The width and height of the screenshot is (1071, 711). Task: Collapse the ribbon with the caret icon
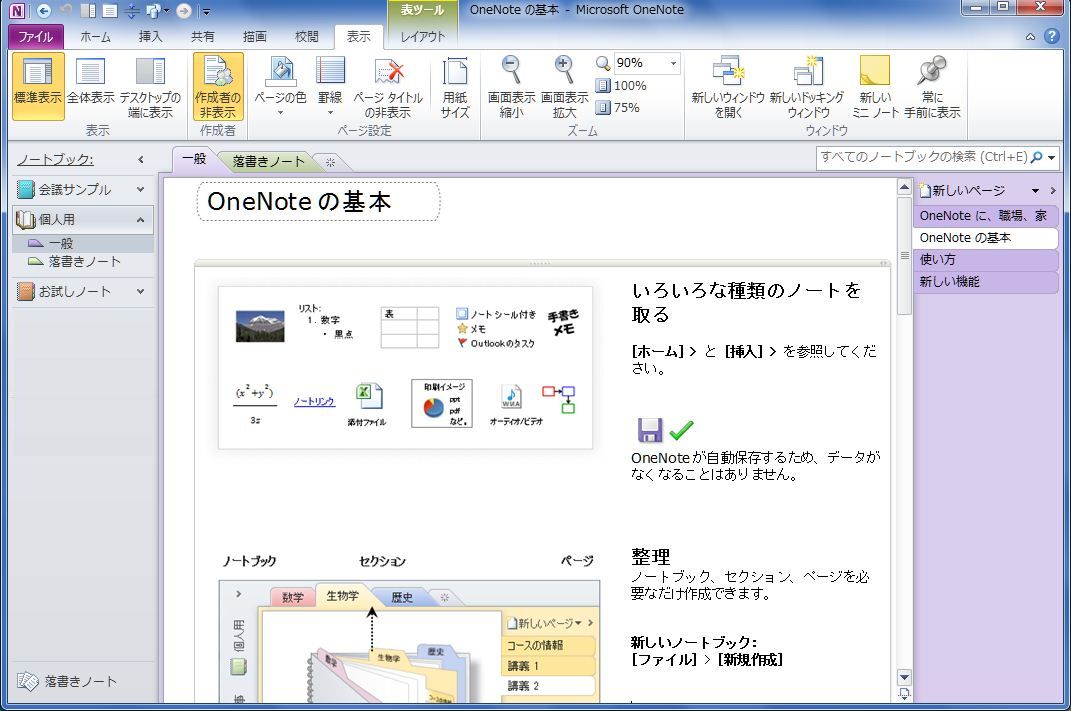tap(1030, 37)
